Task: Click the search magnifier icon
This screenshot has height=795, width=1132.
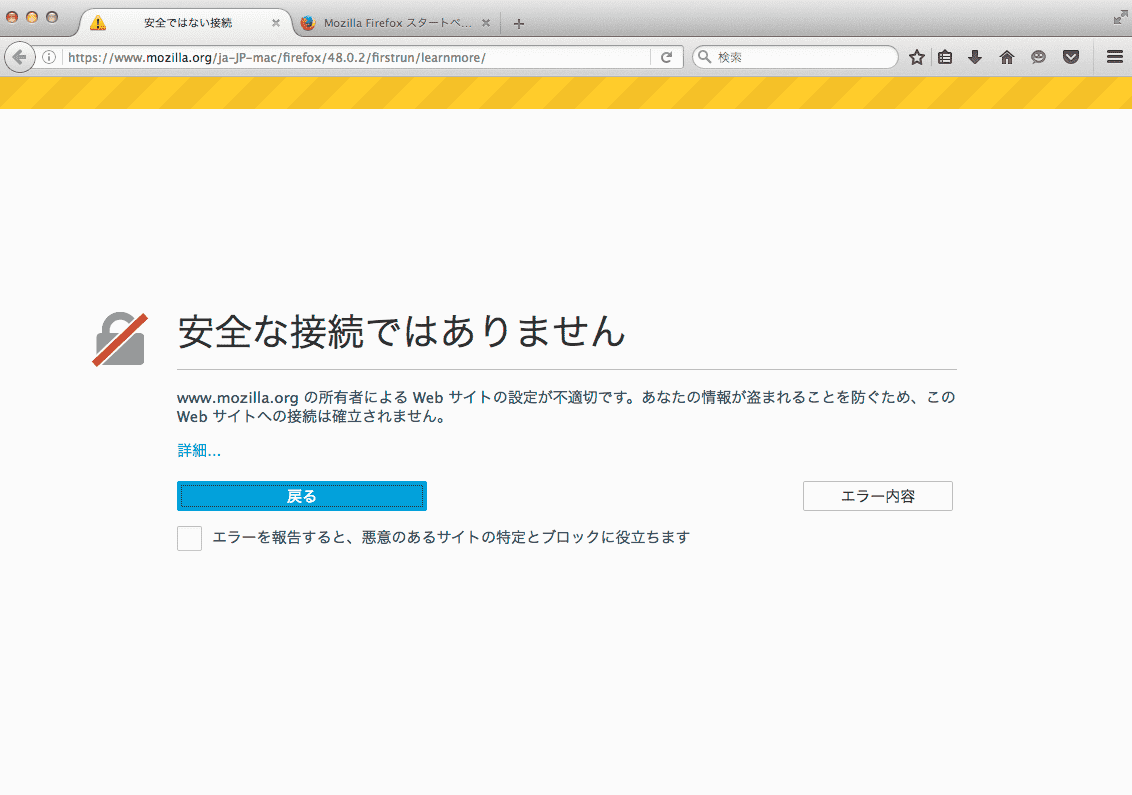Action: 705,57
